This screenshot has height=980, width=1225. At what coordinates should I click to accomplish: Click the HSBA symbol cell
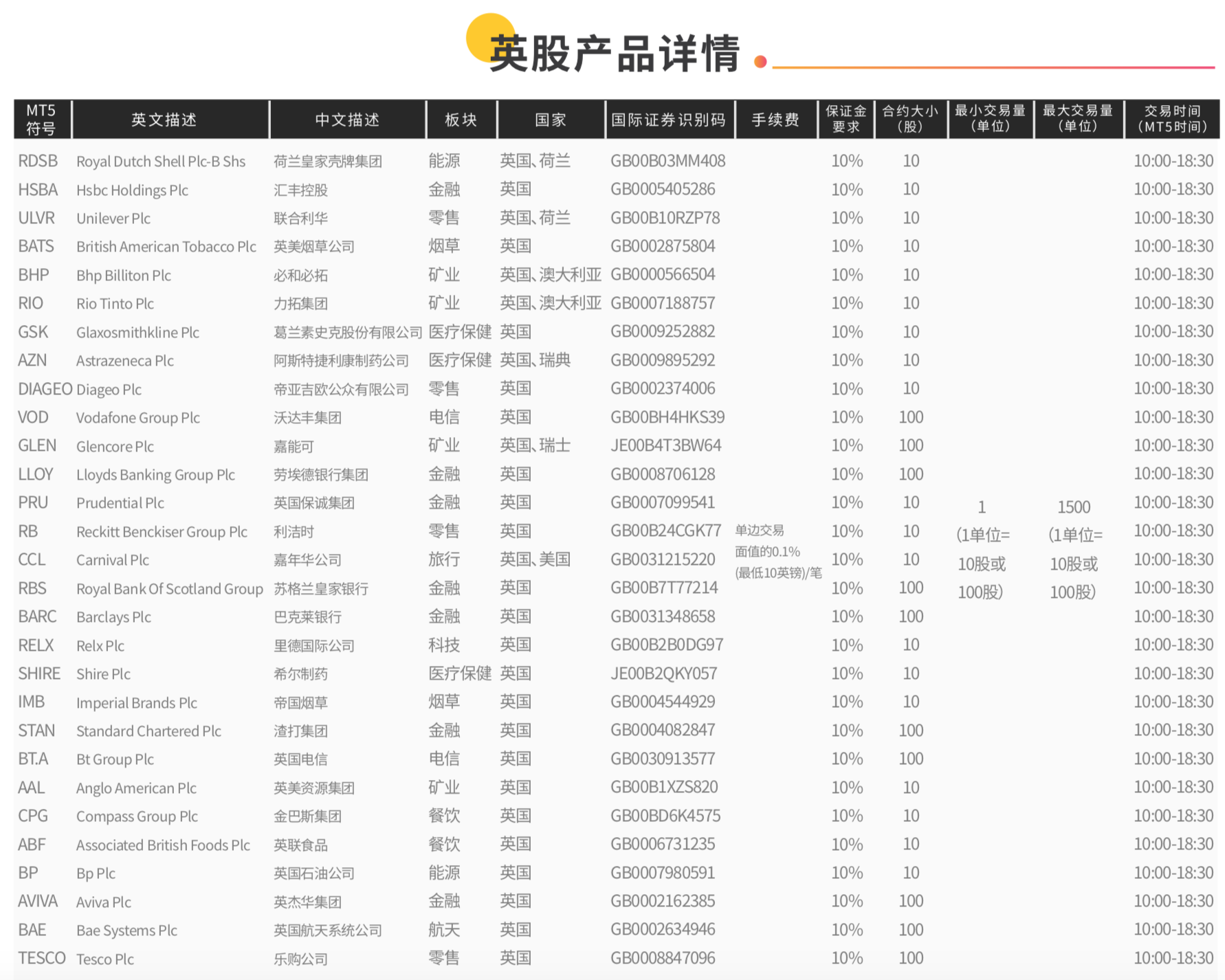[38, 190]
